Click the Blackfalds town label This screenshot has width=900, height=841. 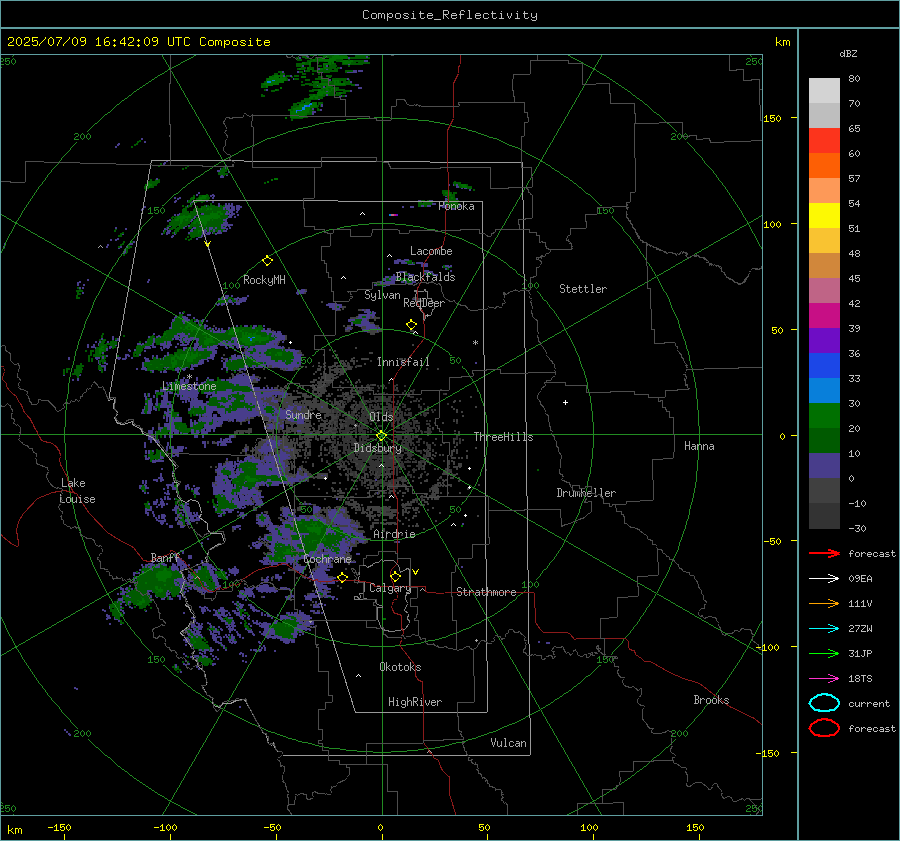pos(425,277)
